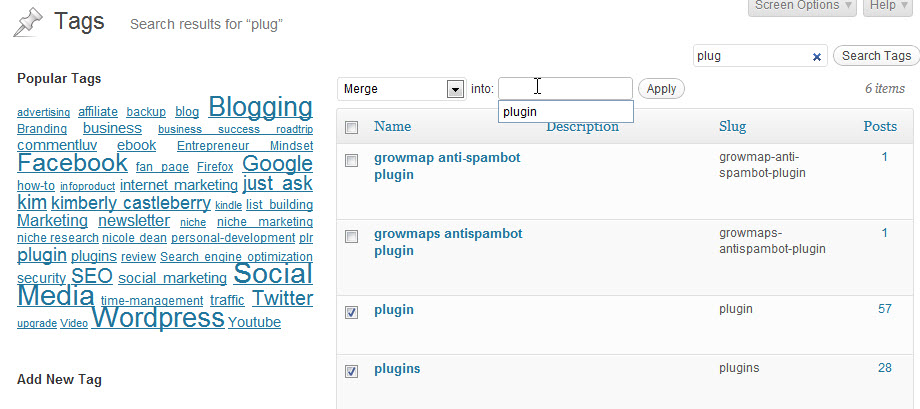Expand the Screen Options panel
The image size is (920, 409).
pyautogui.click(x=802, y=6)
